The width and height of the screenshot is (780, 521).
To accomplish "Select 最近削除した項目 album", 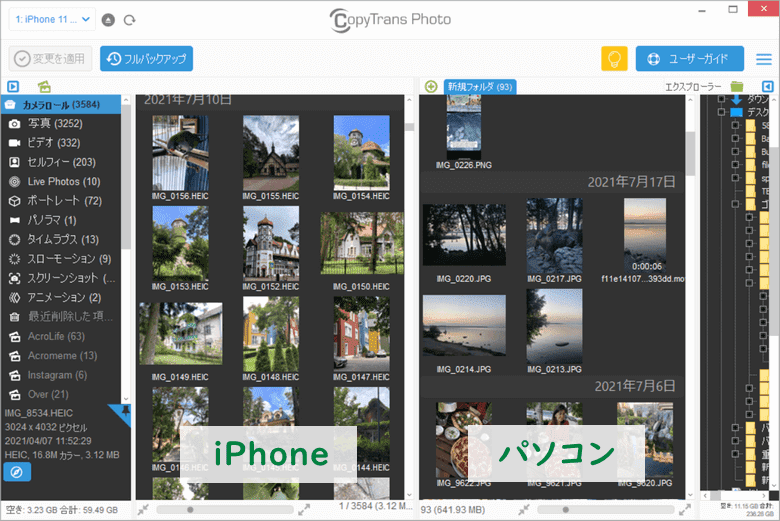I will pos(61,317).
